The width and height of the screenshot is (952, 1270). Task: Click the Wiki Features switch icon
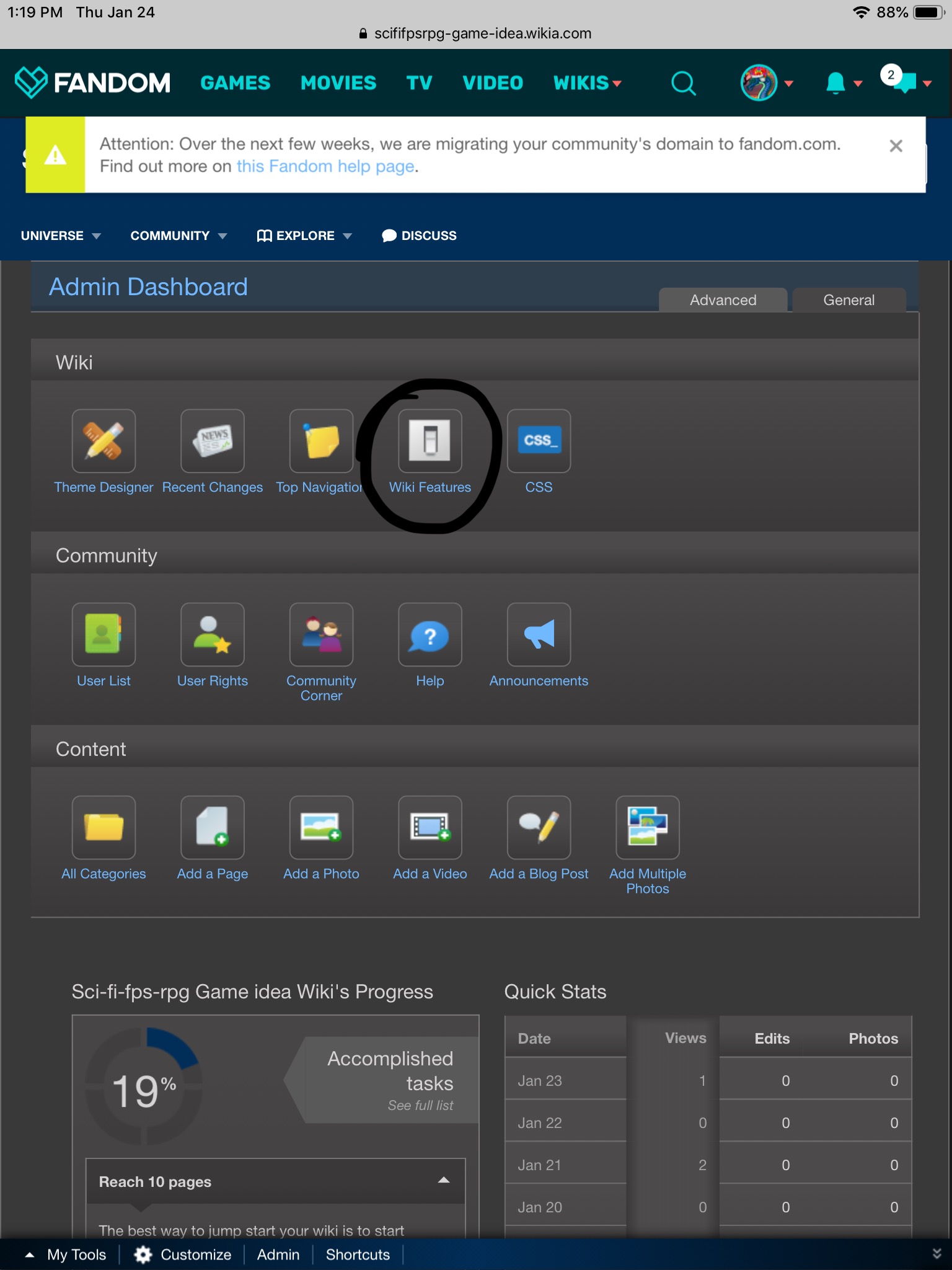pos(430,441)
